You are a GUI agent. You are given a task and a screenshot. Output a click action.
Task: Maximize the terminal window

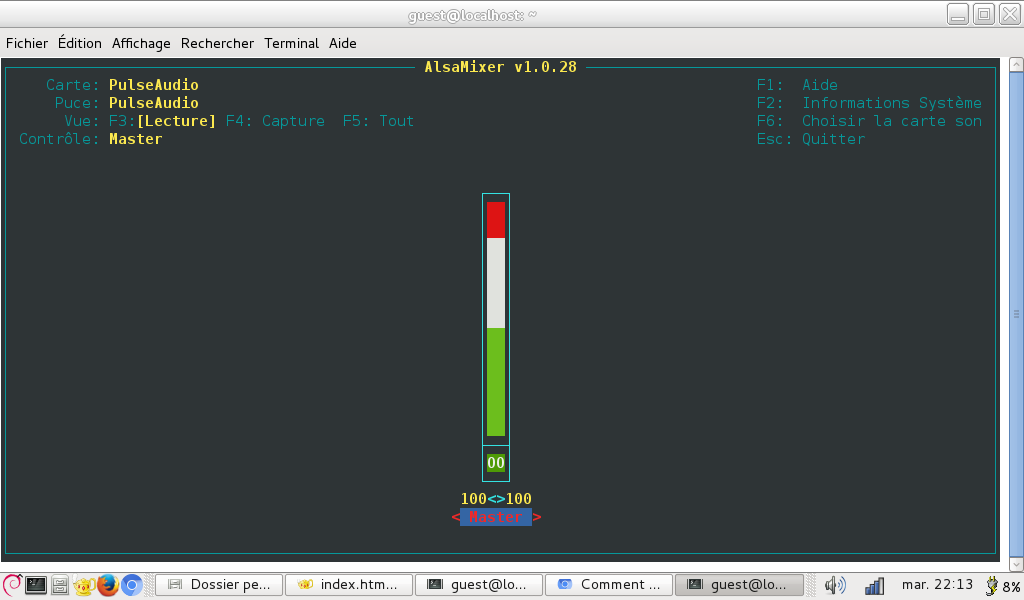click(x=984, y=14)
